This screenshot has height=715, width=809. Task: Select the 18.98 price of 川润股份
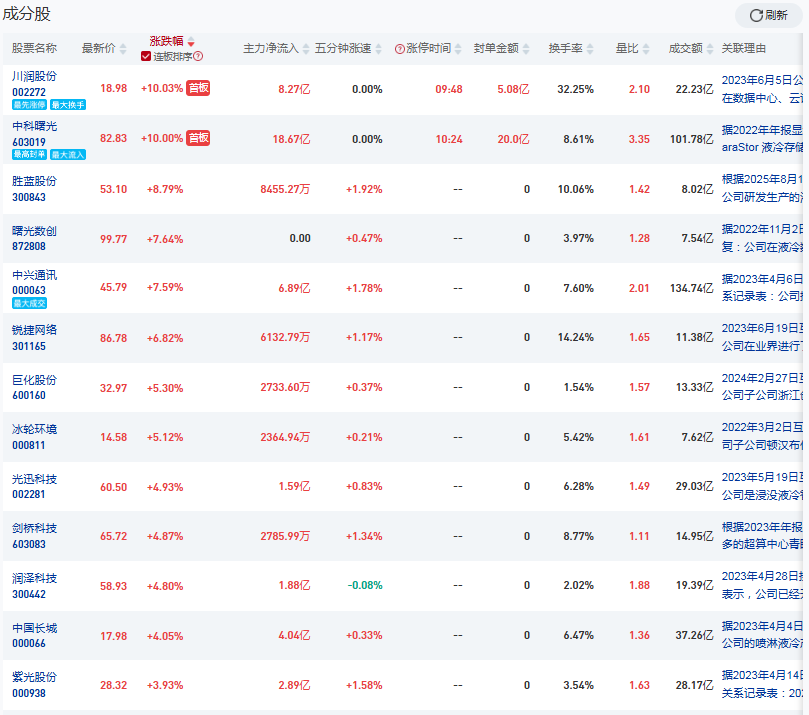(114, 88)
